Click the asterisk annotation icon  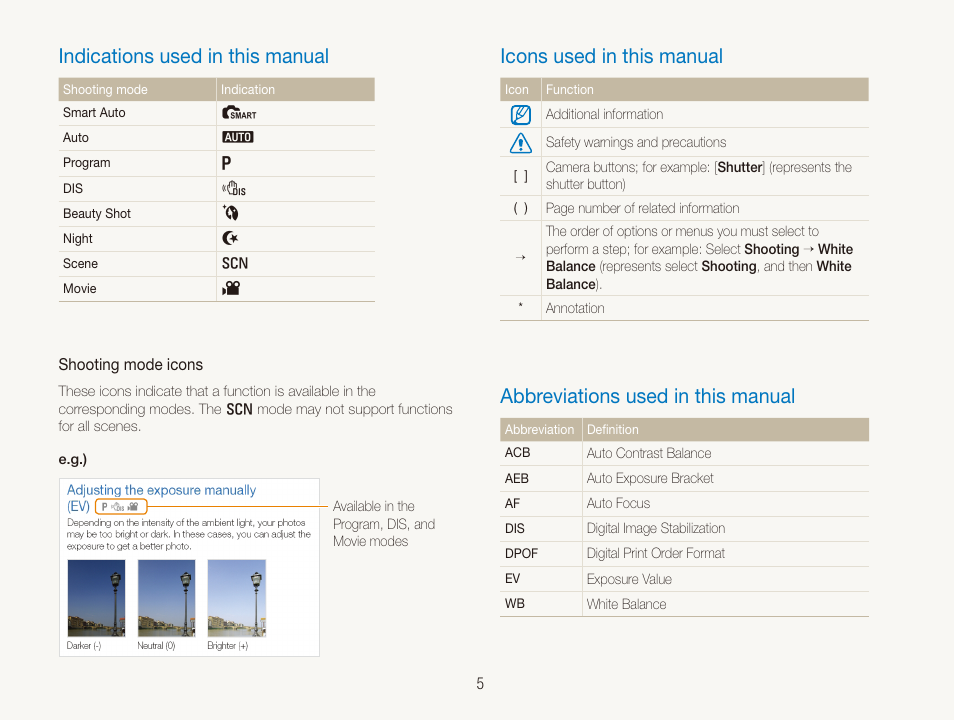pos(520,304)
